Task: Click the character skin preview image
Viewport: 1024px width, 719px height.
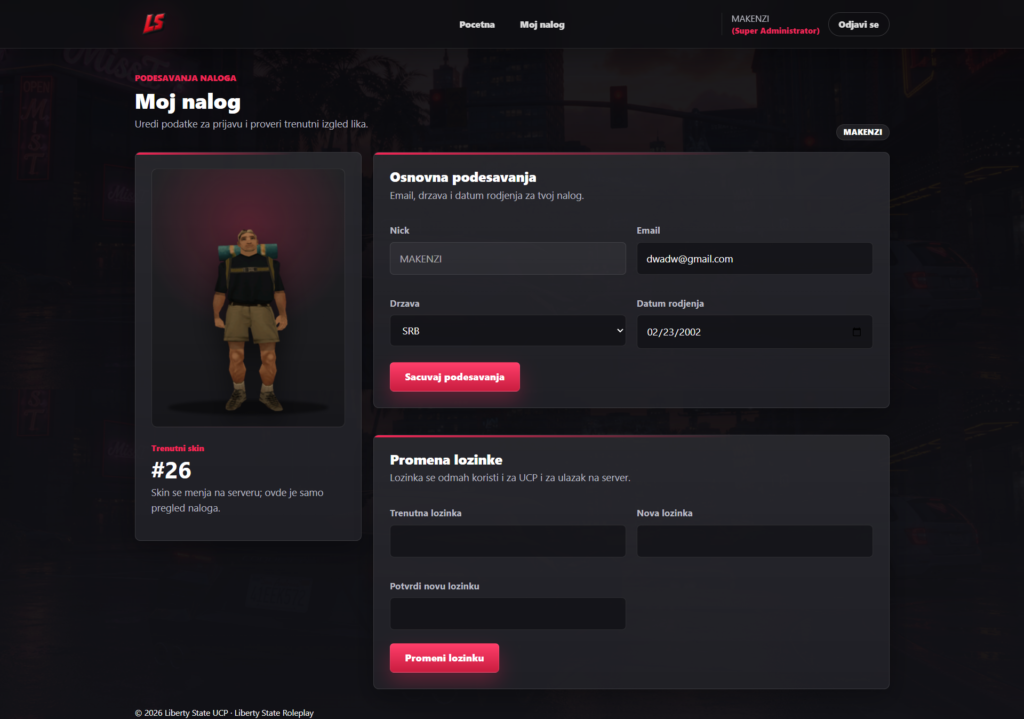Action: click(x=248, y=298)
